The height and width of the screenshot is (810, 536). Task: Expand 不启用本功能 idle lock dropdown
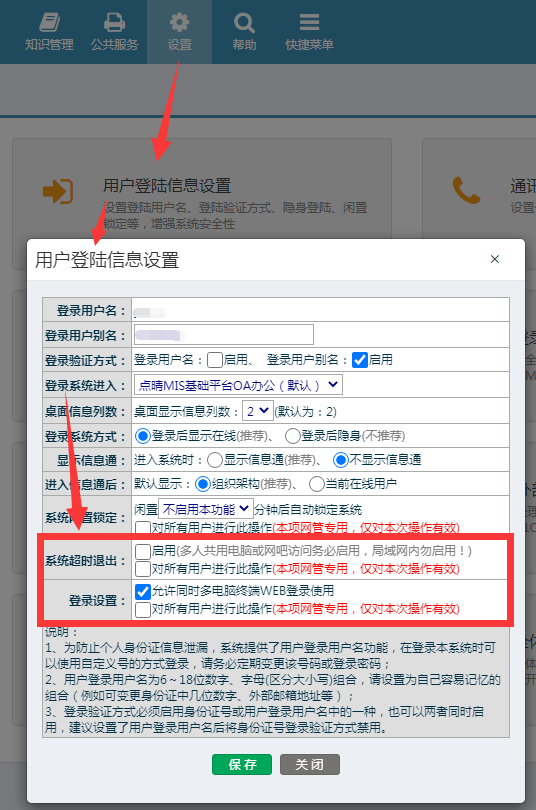coord(206,509)
